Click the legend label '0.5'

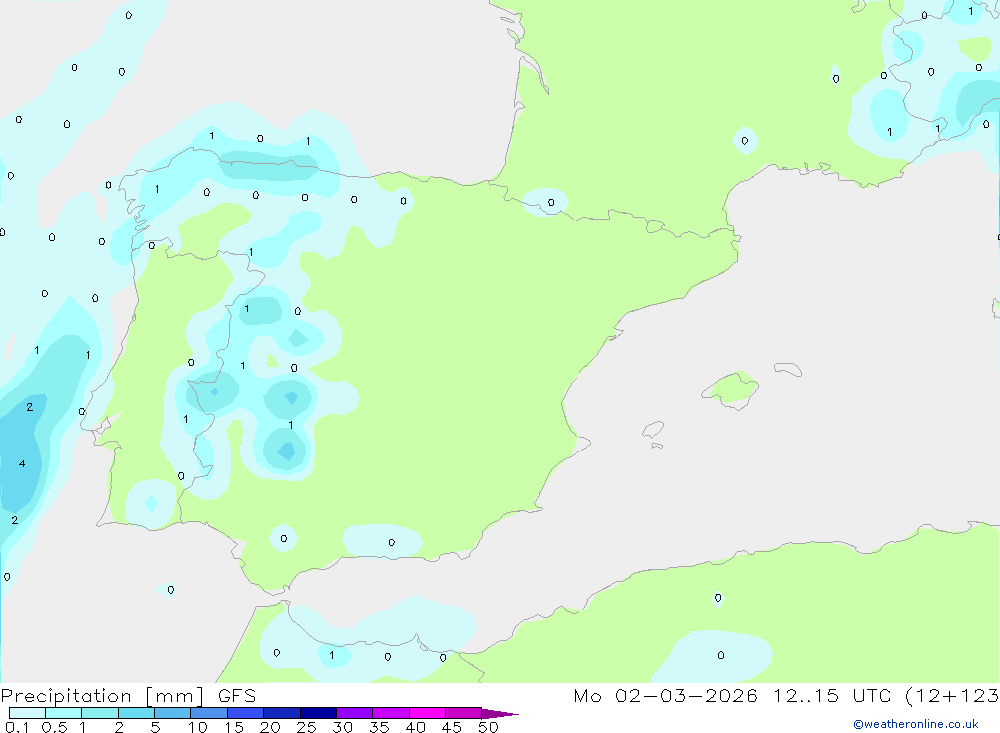54,727
